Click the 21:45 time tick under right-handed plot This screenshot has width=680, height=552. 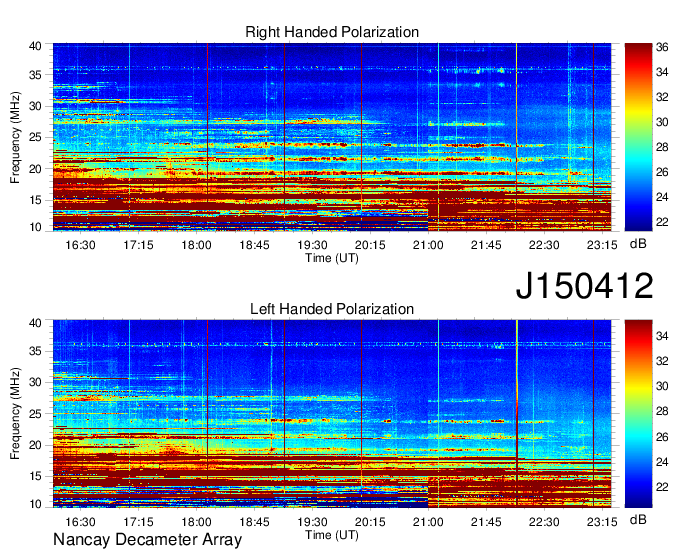point(486,245)
